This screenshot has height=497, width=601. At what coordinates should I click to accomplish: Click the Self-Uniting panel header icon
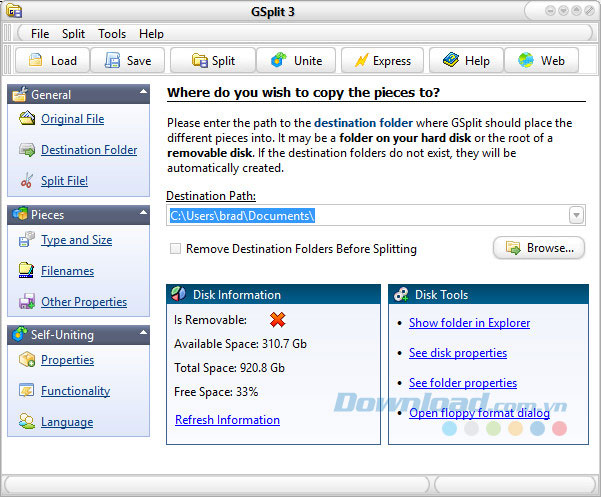(x=20, y=334)
